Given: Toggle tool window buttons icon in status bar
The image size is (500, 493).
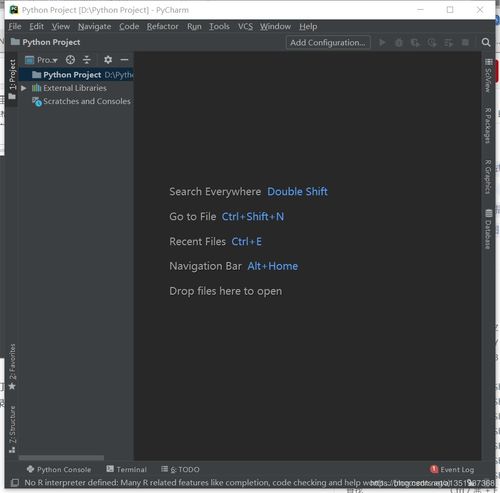Looking at the screenshot, I should point(15,482).
